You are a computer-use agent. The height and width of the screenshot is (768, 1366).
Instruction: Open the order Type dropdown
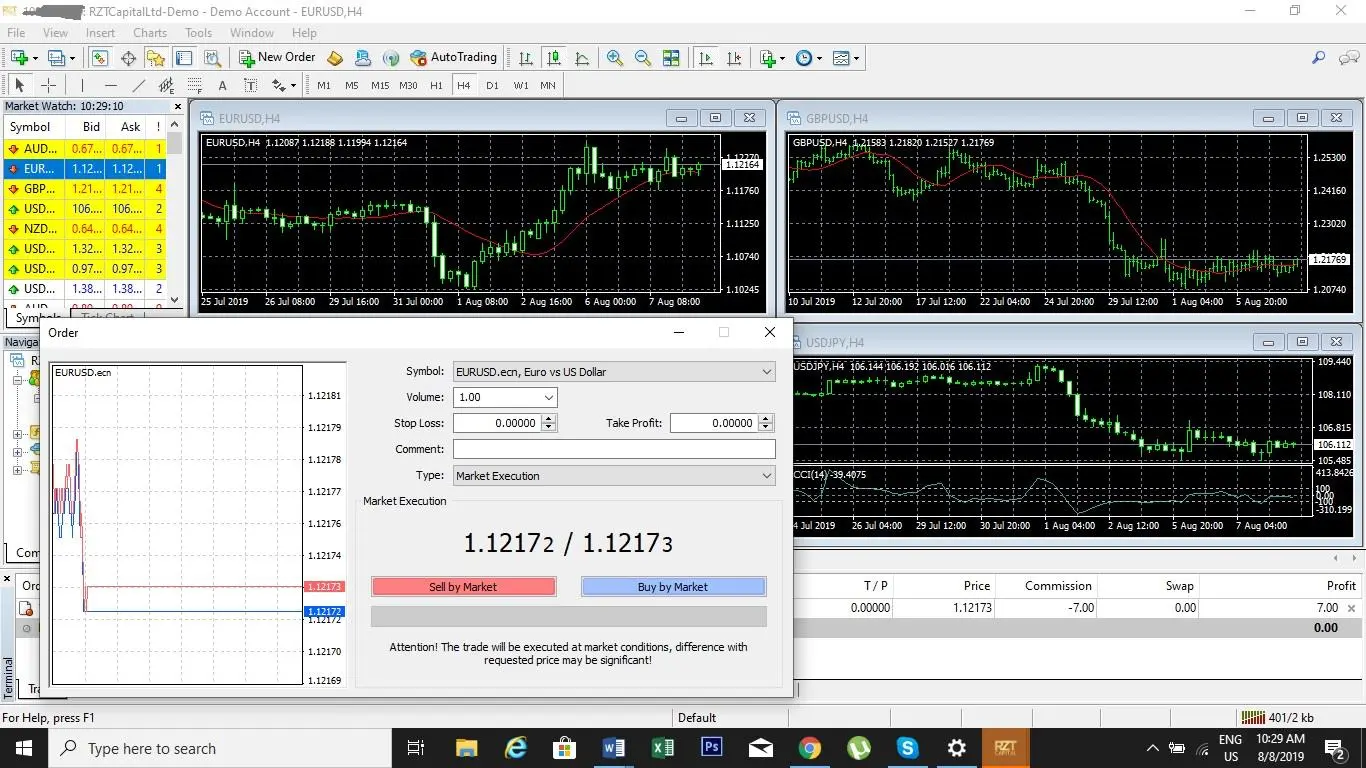614,476
